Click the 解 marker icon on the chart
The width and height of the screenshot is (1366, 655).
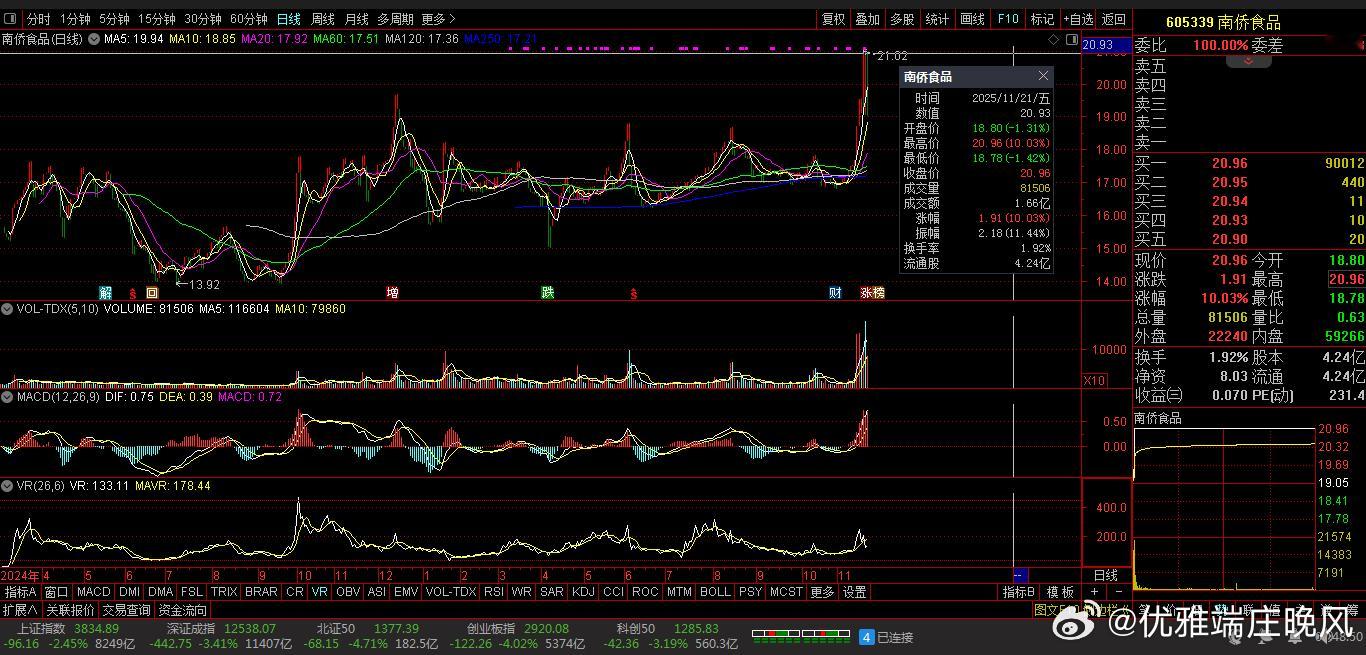[106, 293]
